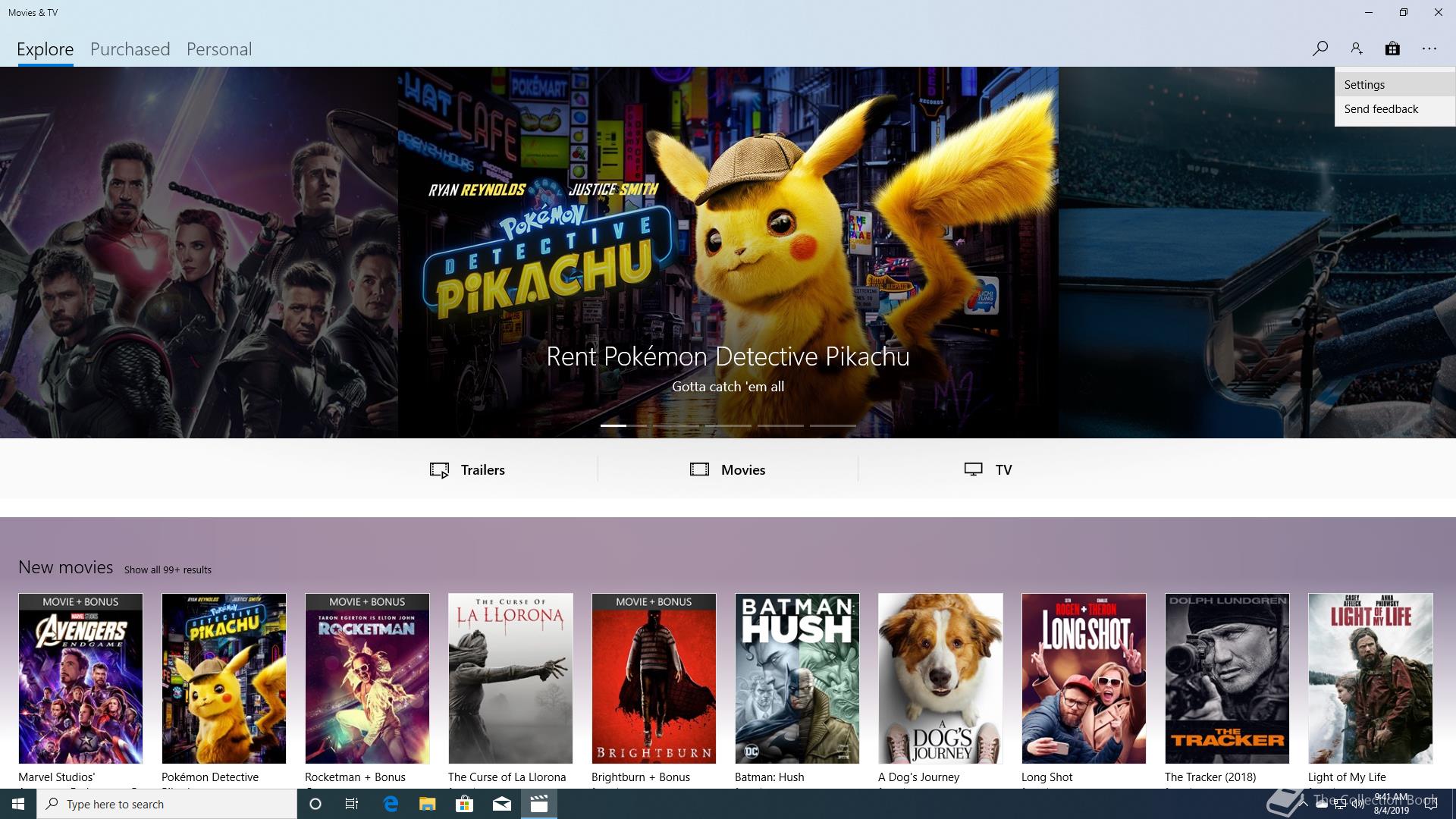Open Long Shot movie poster
This screenshot has height=819, width=1456.
[1084, 679]
